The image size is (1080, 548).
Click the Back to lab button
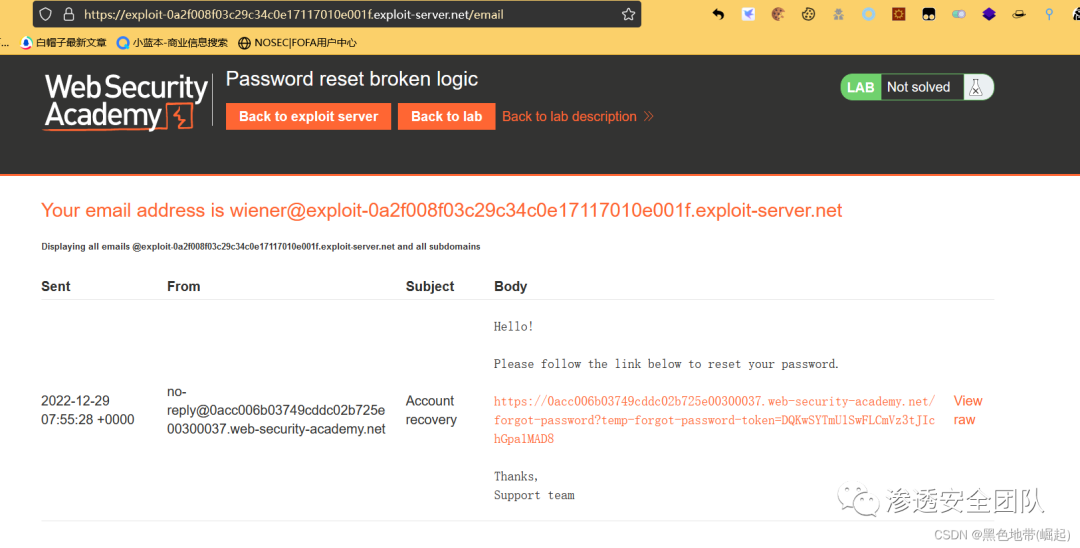(x=446, y=116)
